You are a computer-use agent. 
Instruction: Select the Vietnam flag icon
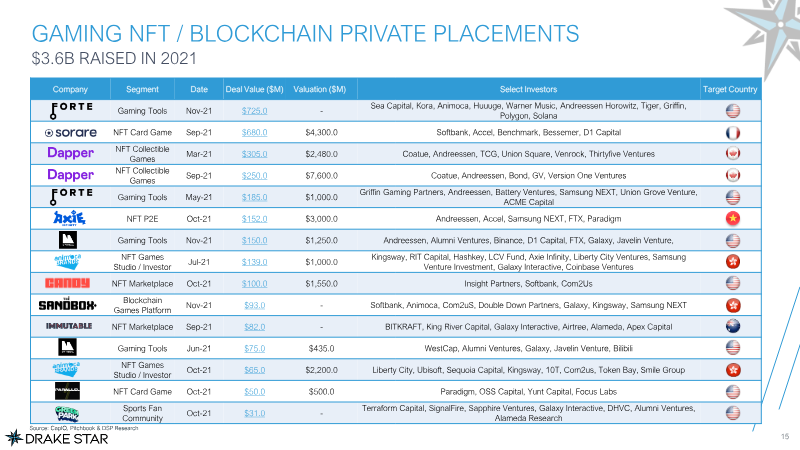[732, 218]
